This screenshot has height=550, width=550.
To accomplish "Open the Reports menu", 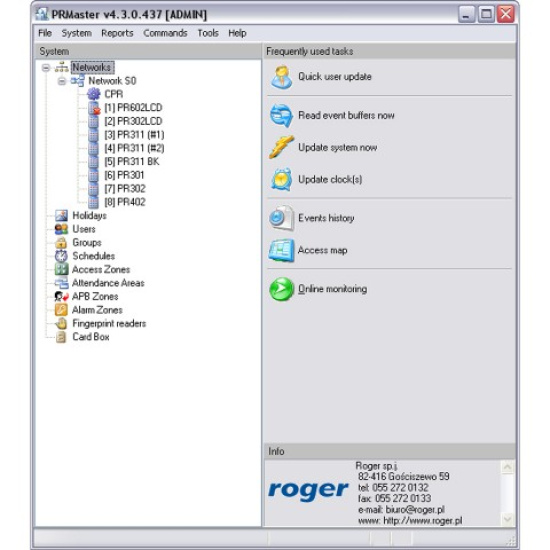I will 117,33.
